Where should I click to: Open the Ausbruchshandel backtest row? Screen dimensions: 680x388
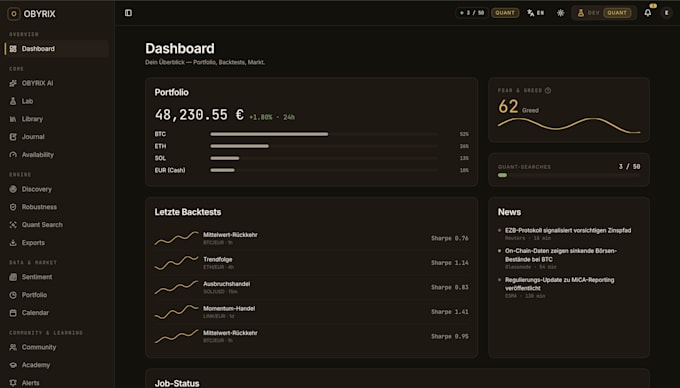tap(312, 287)
